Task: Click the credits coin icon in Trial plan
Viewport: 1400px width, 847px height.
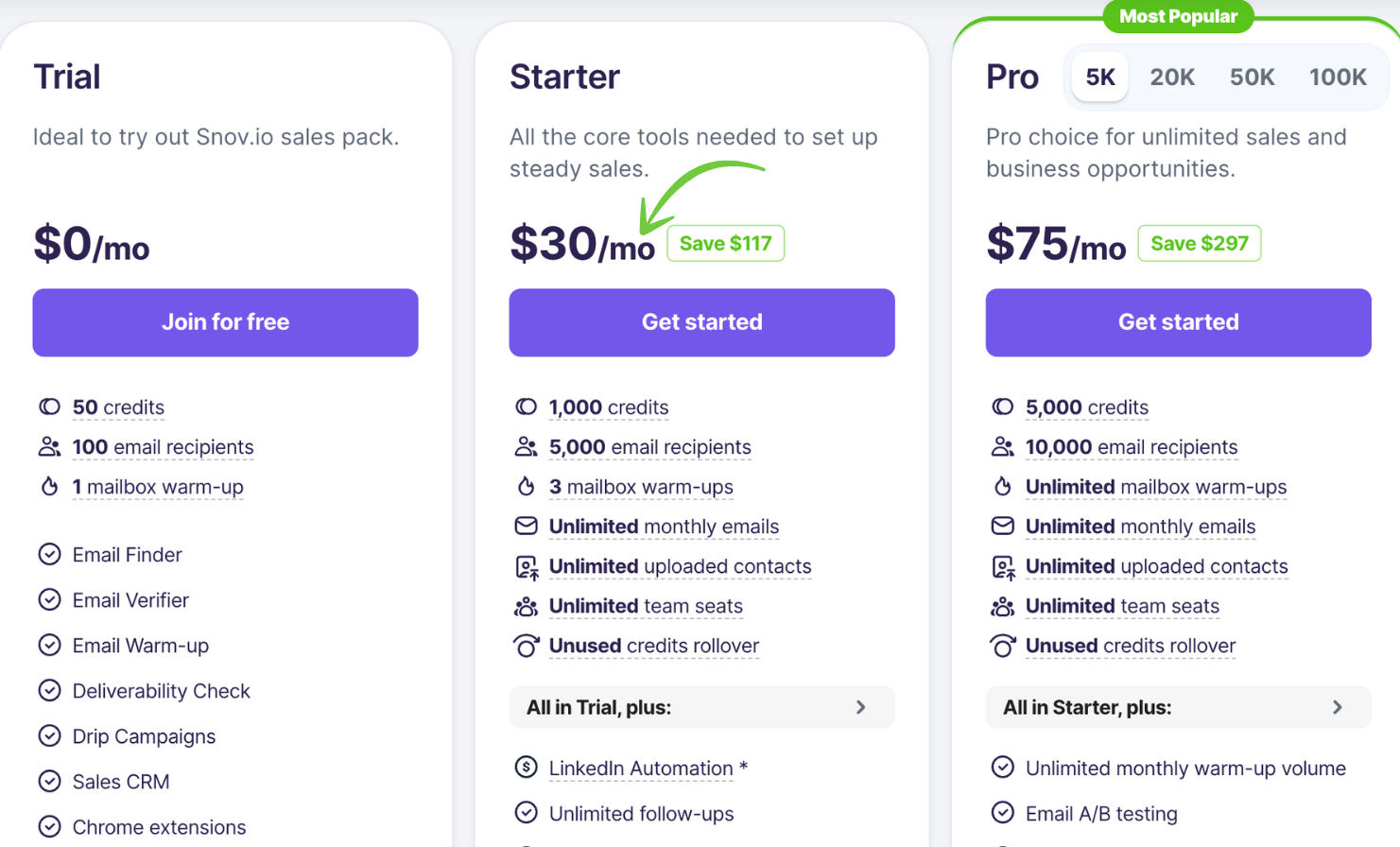Action: pos(49,406)
